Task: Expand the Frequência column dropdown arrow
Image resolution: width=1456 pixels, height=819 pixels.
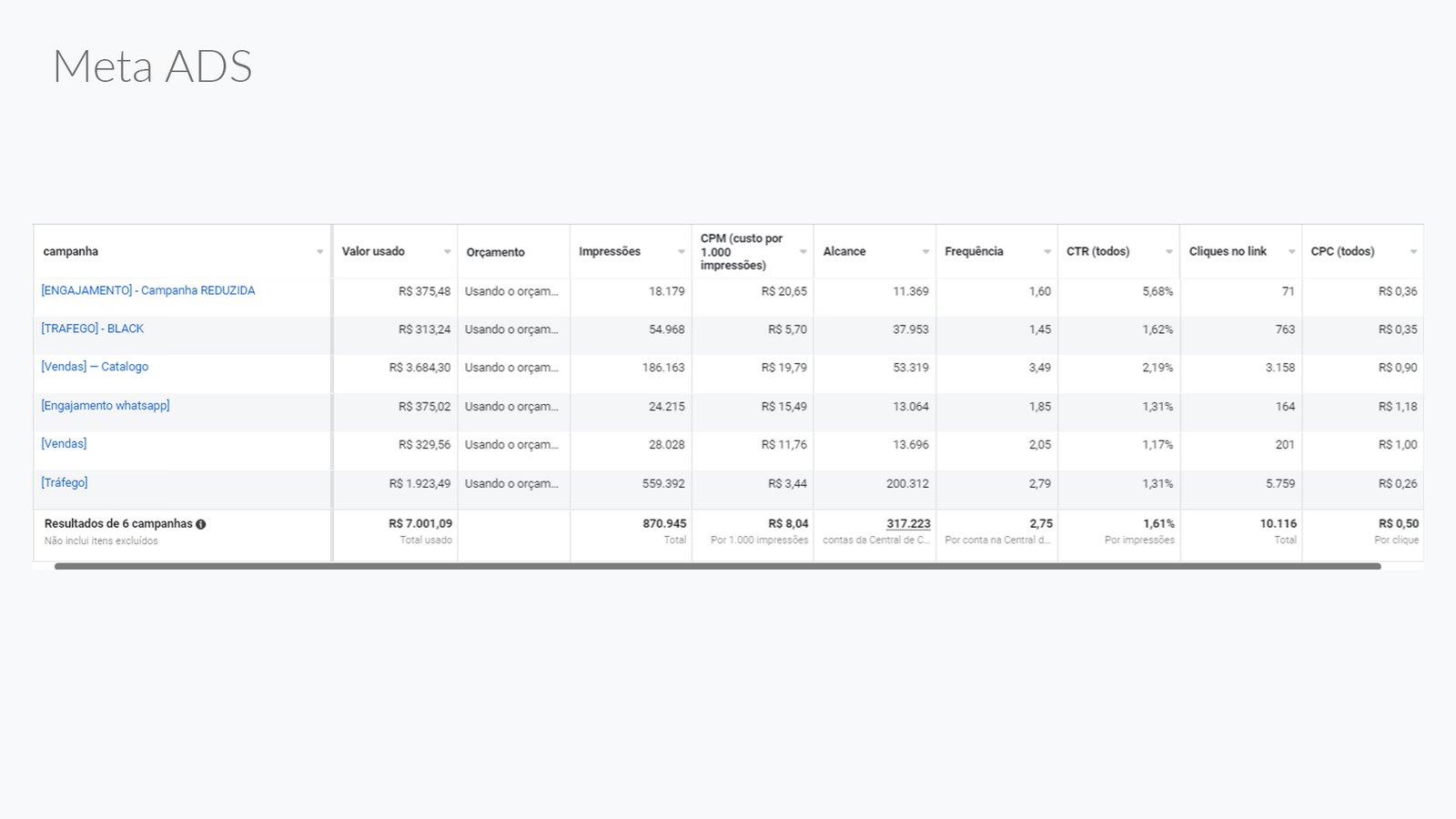Action: click(1047, 252)
